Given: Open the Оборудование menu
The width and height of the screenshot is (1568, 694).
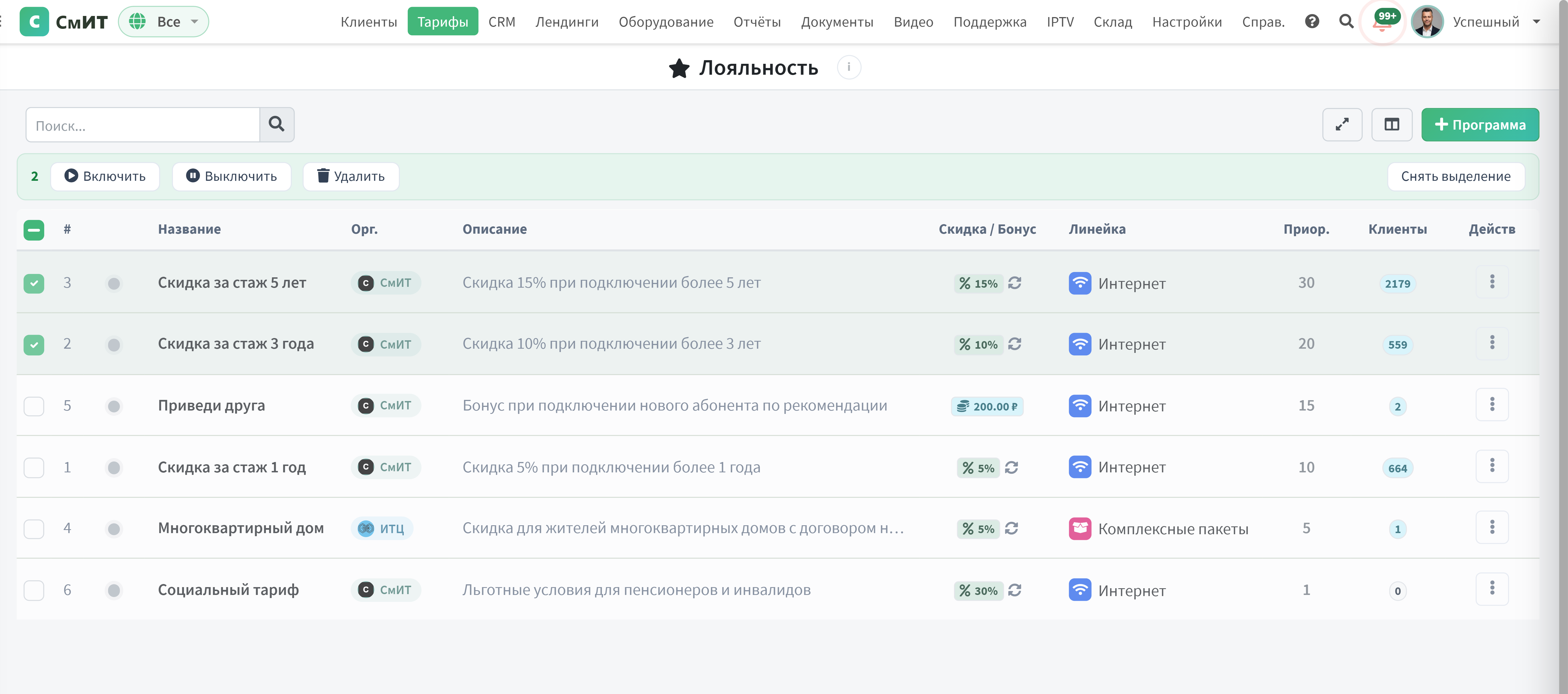Looking at the screenshot, I should pyautogui.click(x=666, y=22).
